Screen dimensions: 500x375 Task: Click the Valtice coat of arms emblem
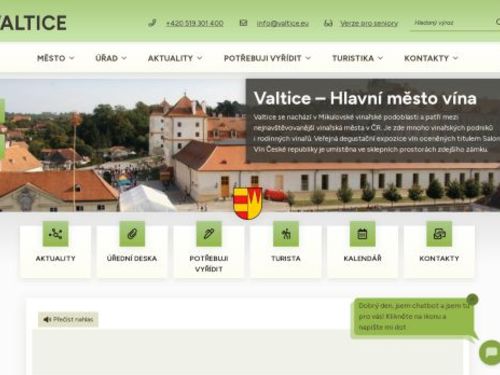[247, 203]
